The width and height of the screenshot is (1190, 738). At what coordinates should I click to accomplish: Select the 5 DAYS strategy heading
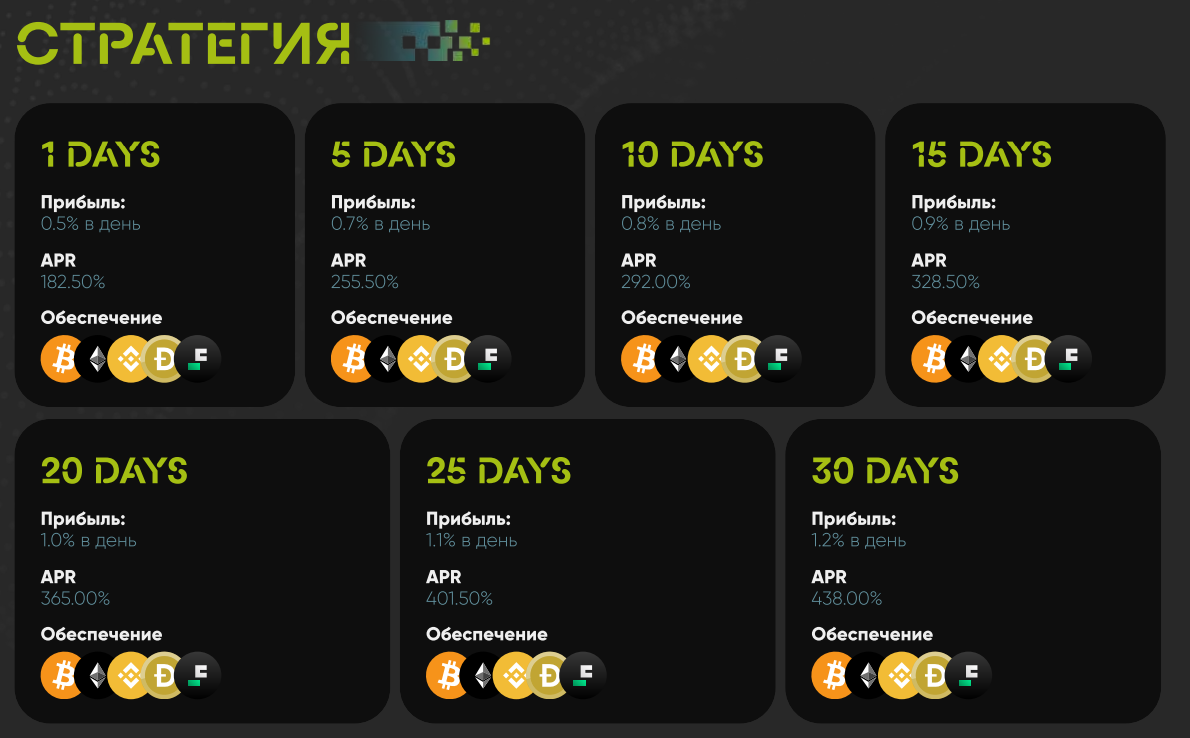393,155
